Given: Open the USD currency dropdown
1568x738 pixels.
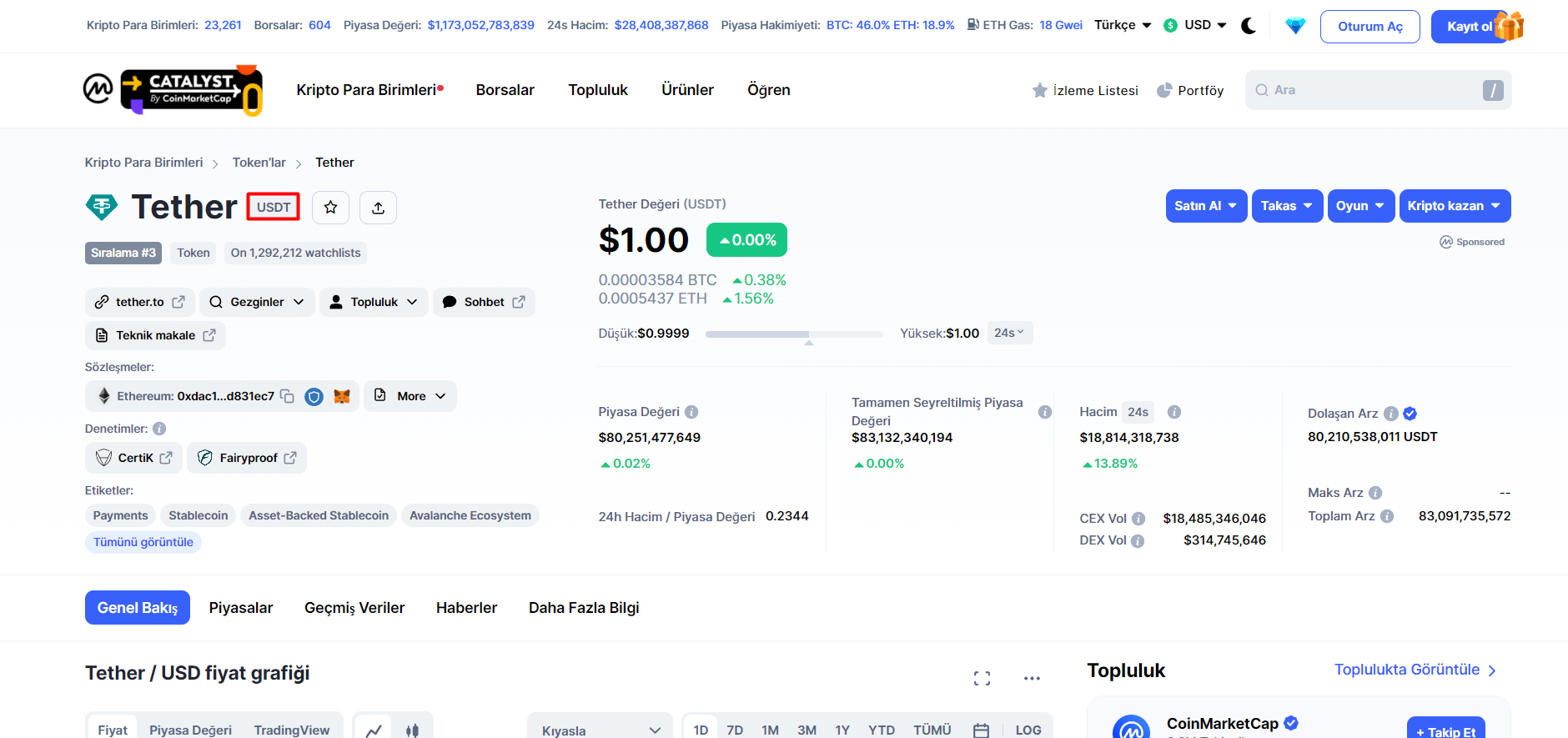Looking at the screenshot, I should pyautogui.click(x=1195, y=25).
